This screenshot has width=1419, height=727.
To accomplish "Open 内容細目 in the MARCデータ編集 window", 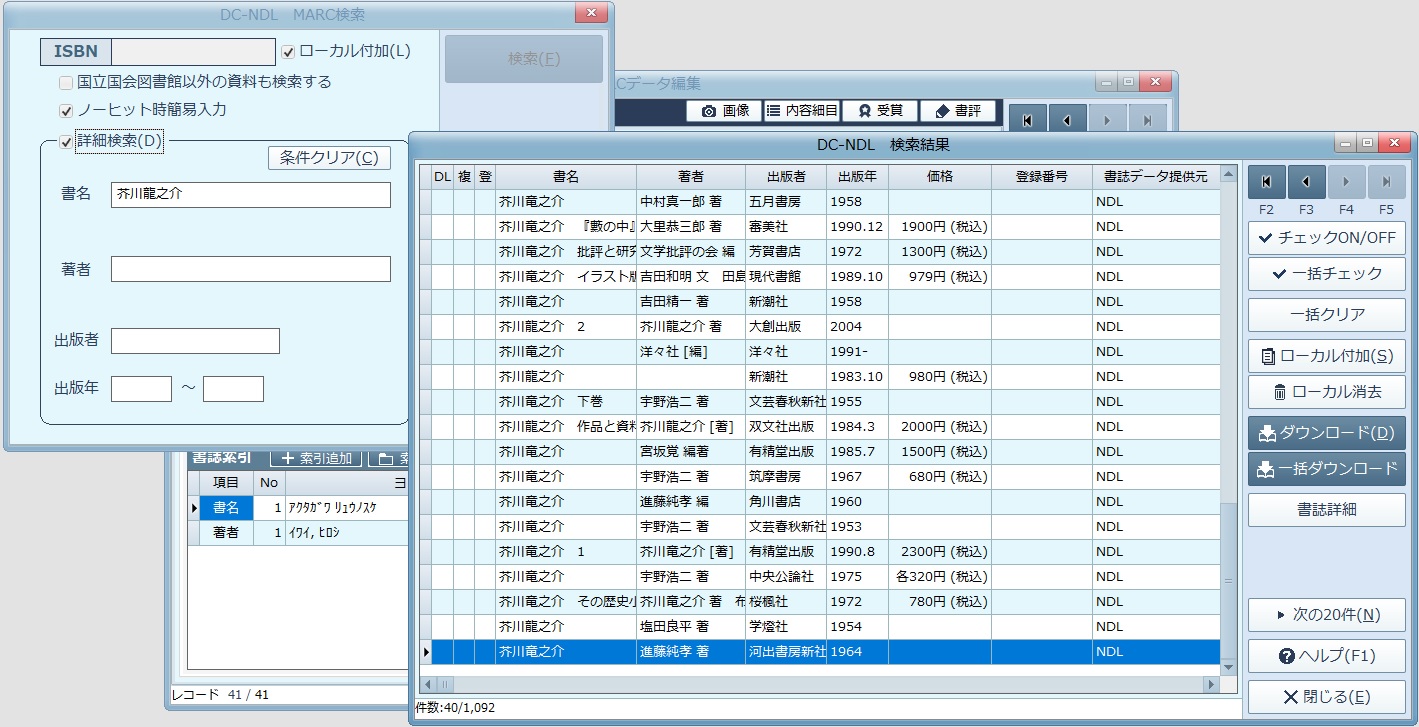I will coord(802,111).
